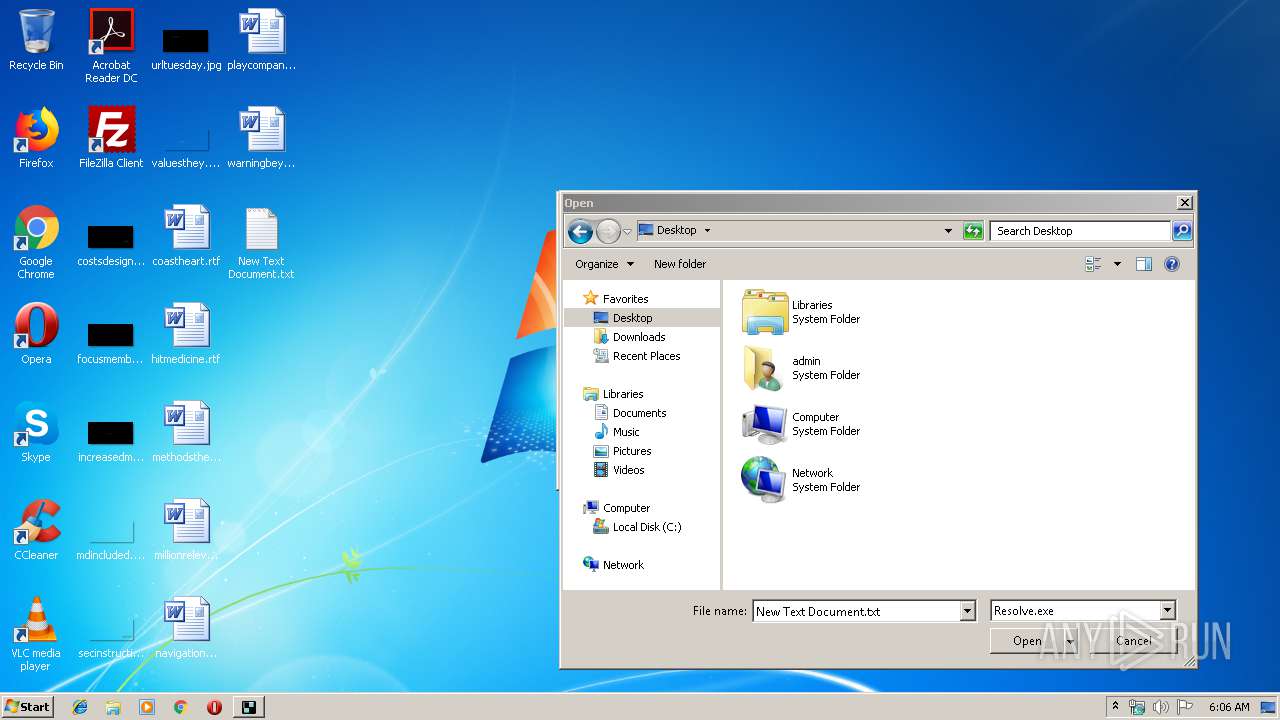Click the volume speaker tray icon
The image size is (1280, 720).
coord(1161,707)
